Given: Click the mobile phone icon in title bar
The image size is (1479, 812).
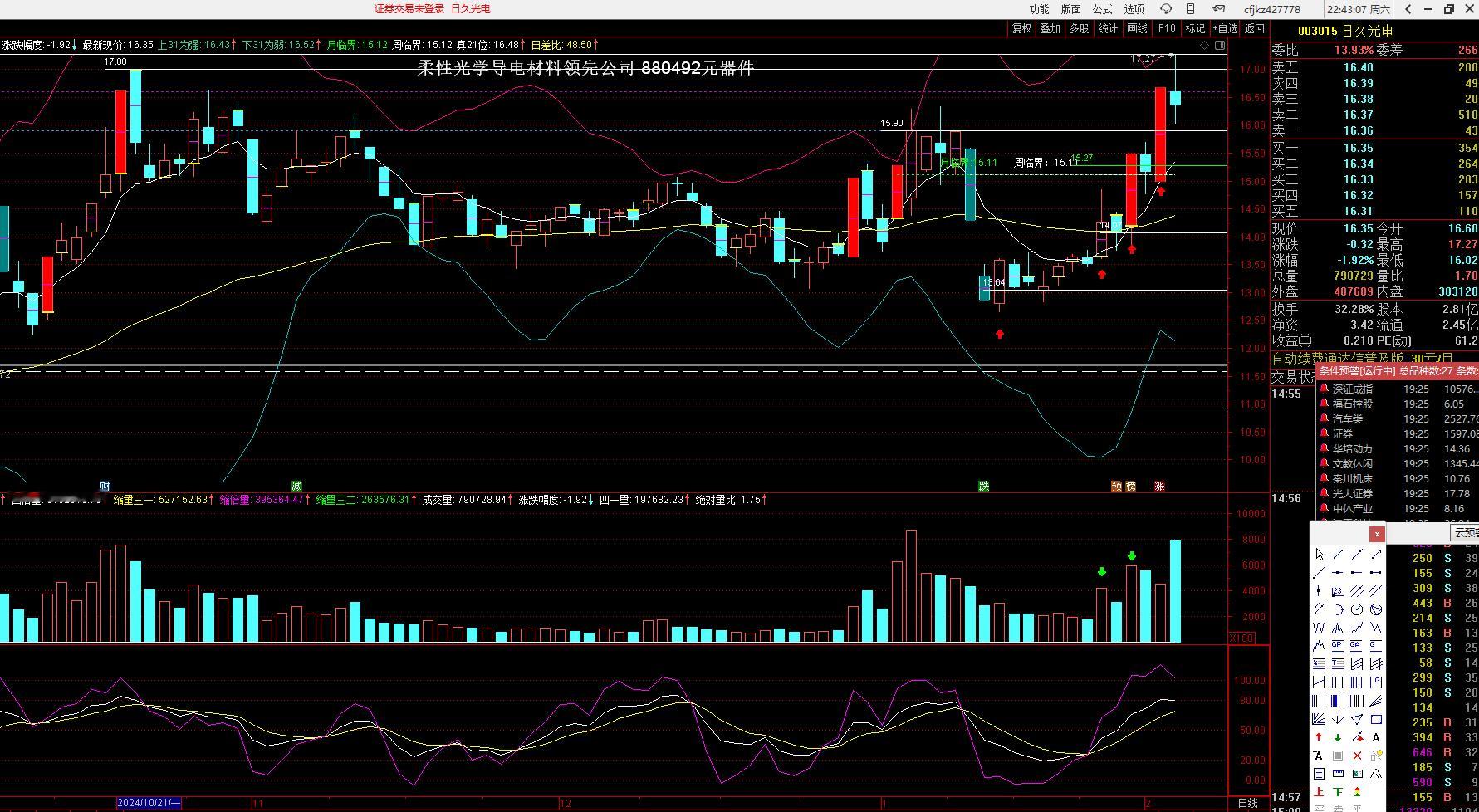Looking at the screenshot, I should pos(1190,9).
